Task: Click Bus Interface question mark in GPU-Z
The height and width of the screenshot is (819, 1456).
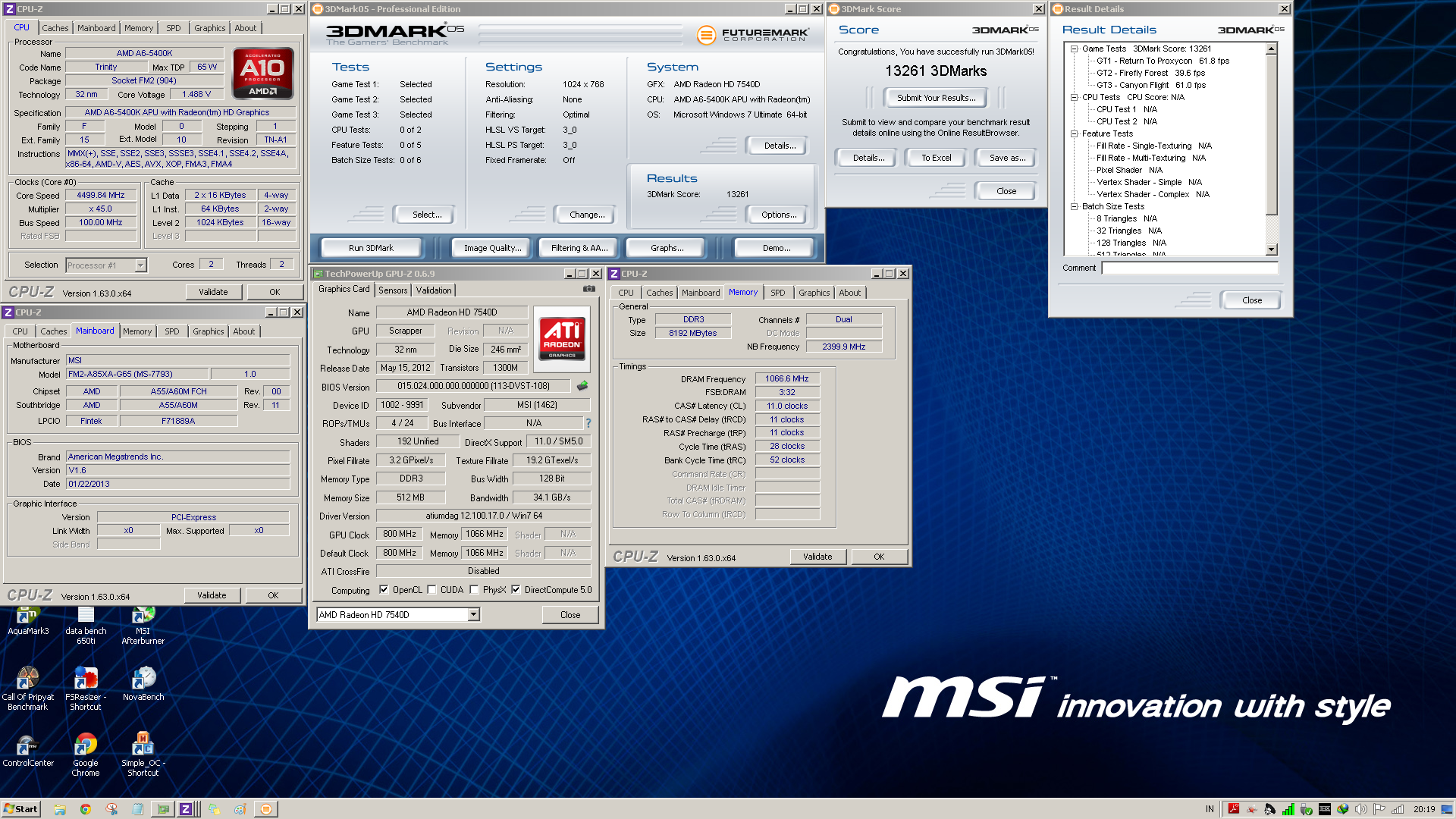Action: (588, 423)
